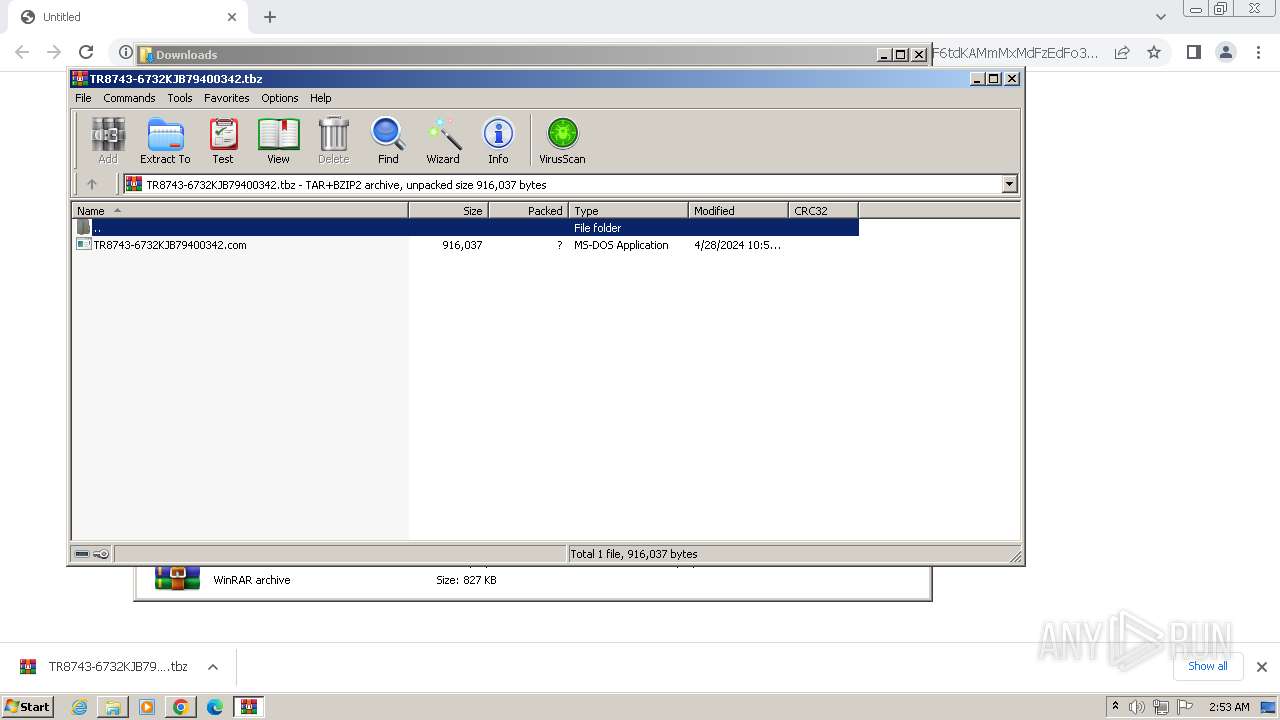
Task: Click the status bar drive/key icon
Action: [92, 553]
